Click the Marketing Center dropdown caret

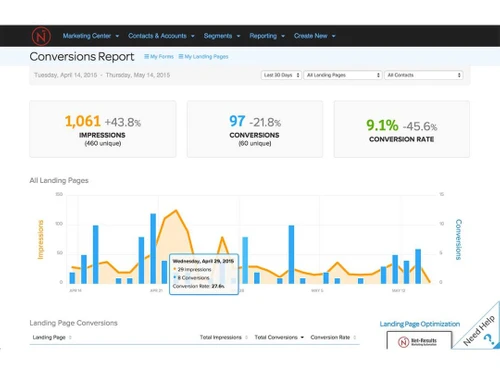click(x=117, y=36)
